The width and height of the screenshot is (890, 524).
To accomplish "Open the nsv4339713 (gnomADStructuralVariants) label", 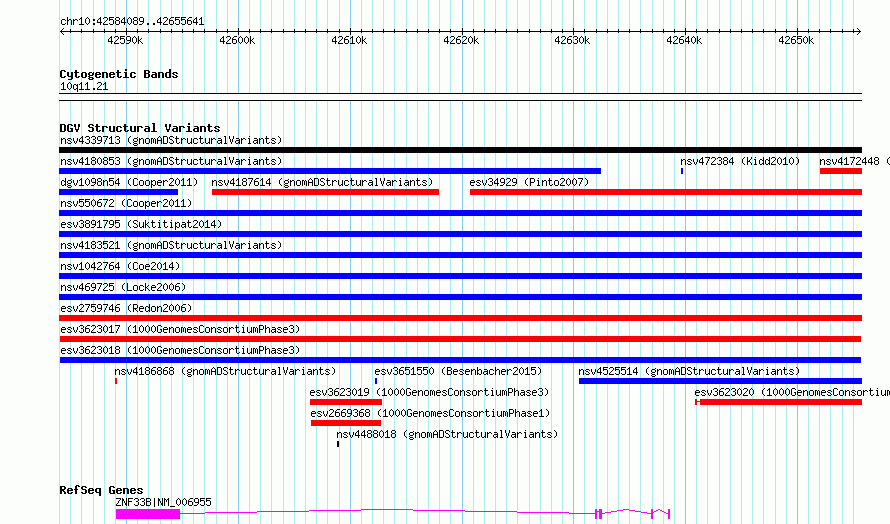I will click(x=171, y=140).
